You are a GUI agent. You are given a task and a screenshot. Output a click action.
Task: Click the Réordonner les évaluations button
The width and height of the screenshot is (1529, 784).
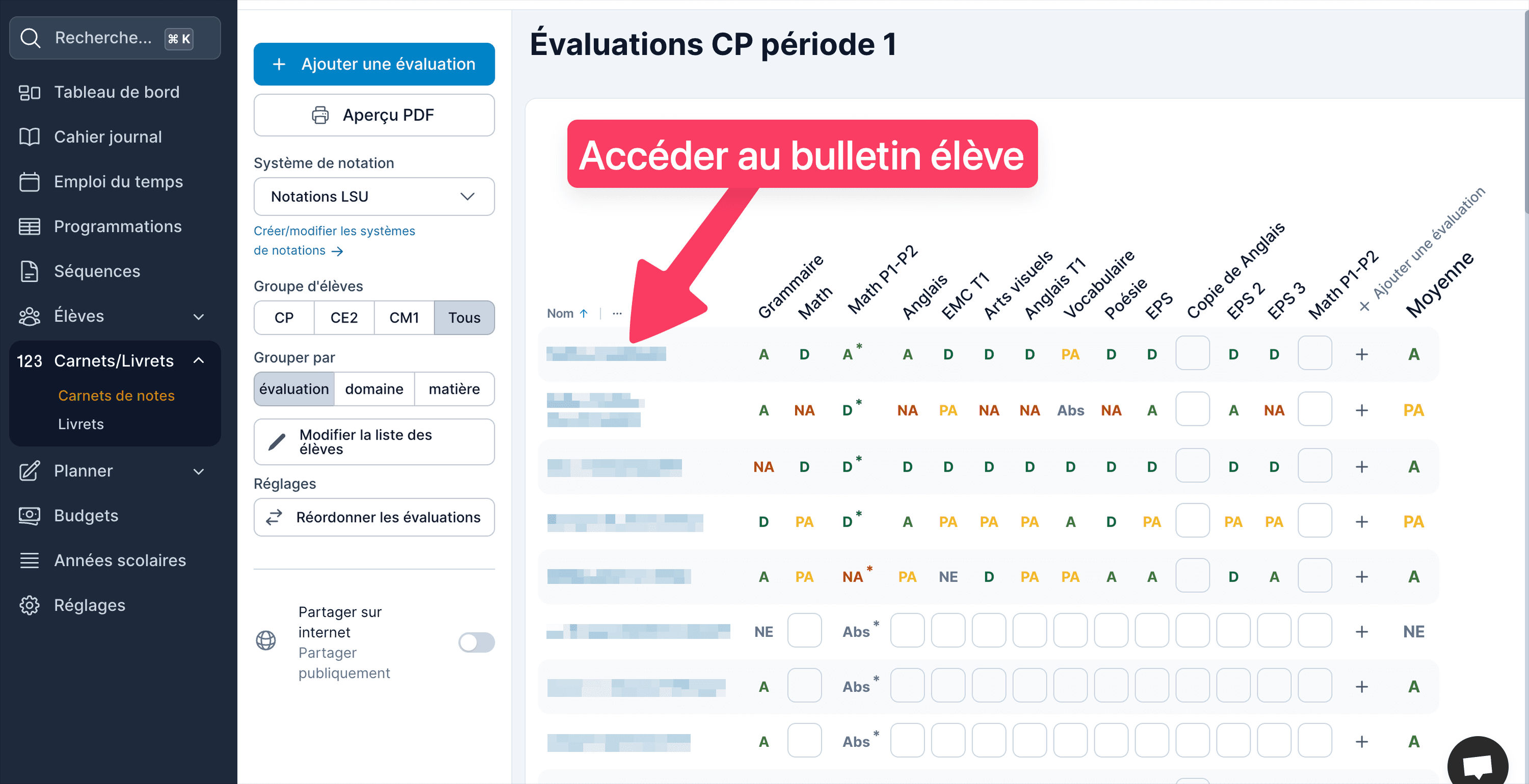(374, 517)
